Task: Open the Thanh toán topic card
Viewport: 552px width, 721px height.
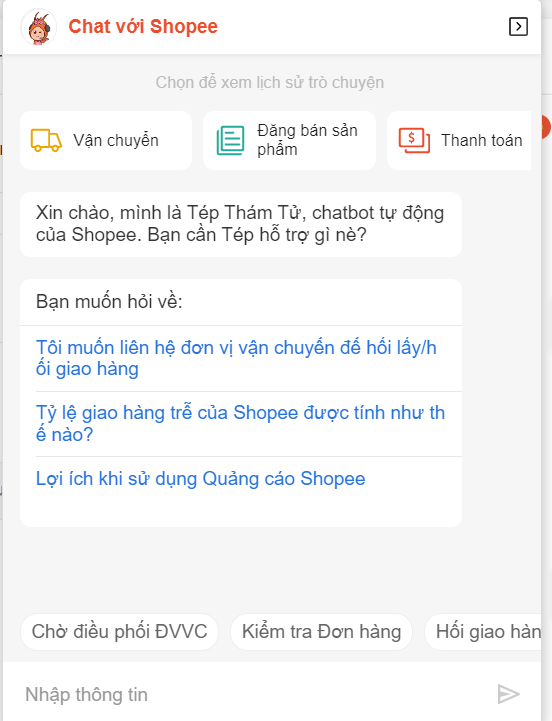Action: click(459, 141)
